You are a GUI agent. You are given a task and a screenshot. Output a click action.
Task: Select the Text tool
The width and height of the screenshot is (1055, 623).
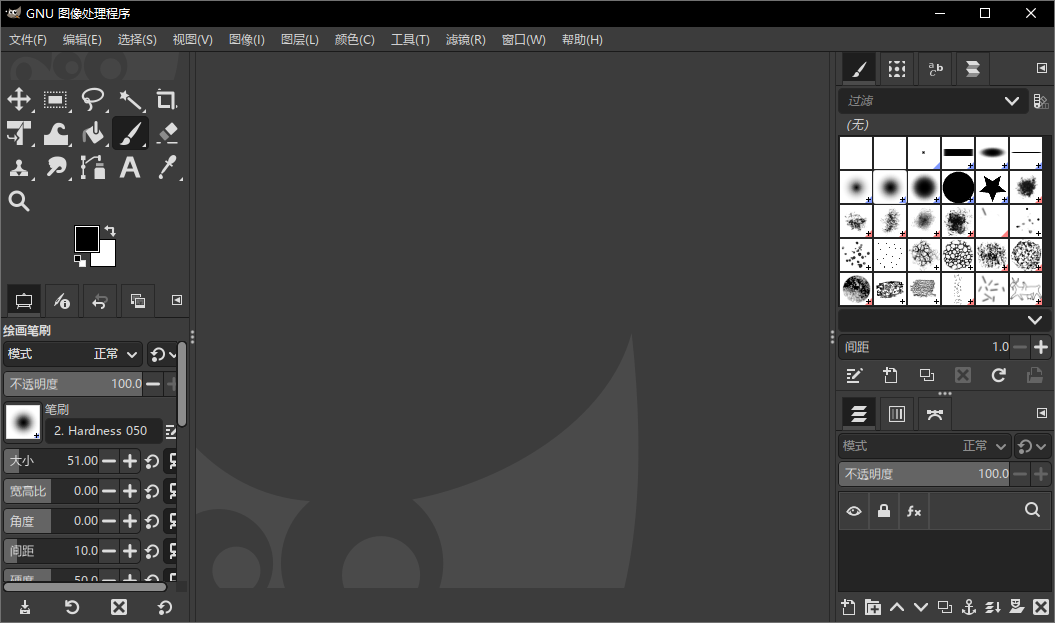pyautogui.click(x=130, y=167)
